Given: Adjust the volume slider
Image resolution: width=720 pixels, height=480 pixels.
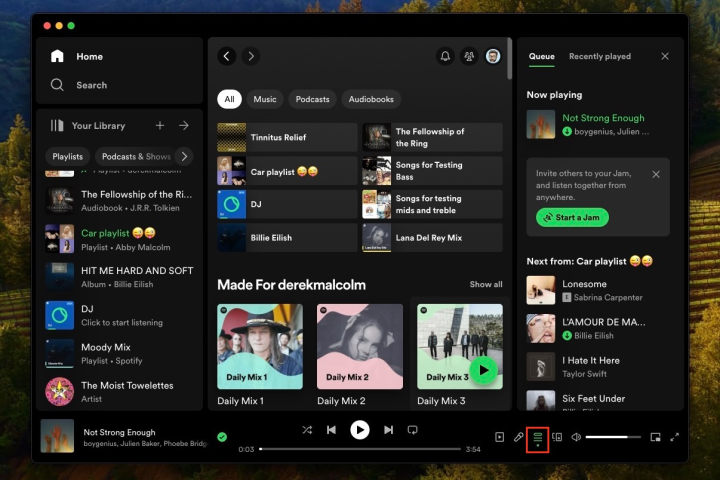Looking at the screenshot, I should point(613,437).
